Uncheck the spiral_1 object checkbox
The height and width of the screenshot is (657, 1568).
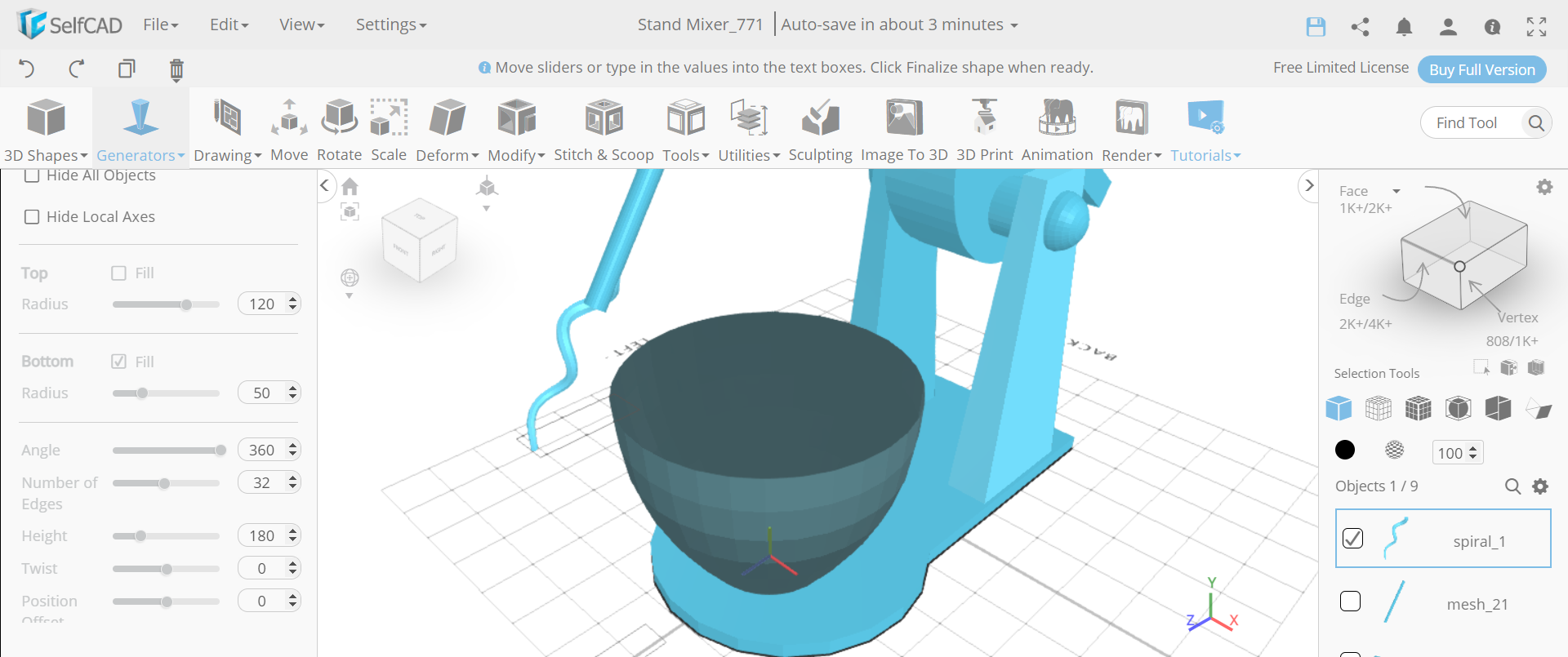click(1352, 538)
